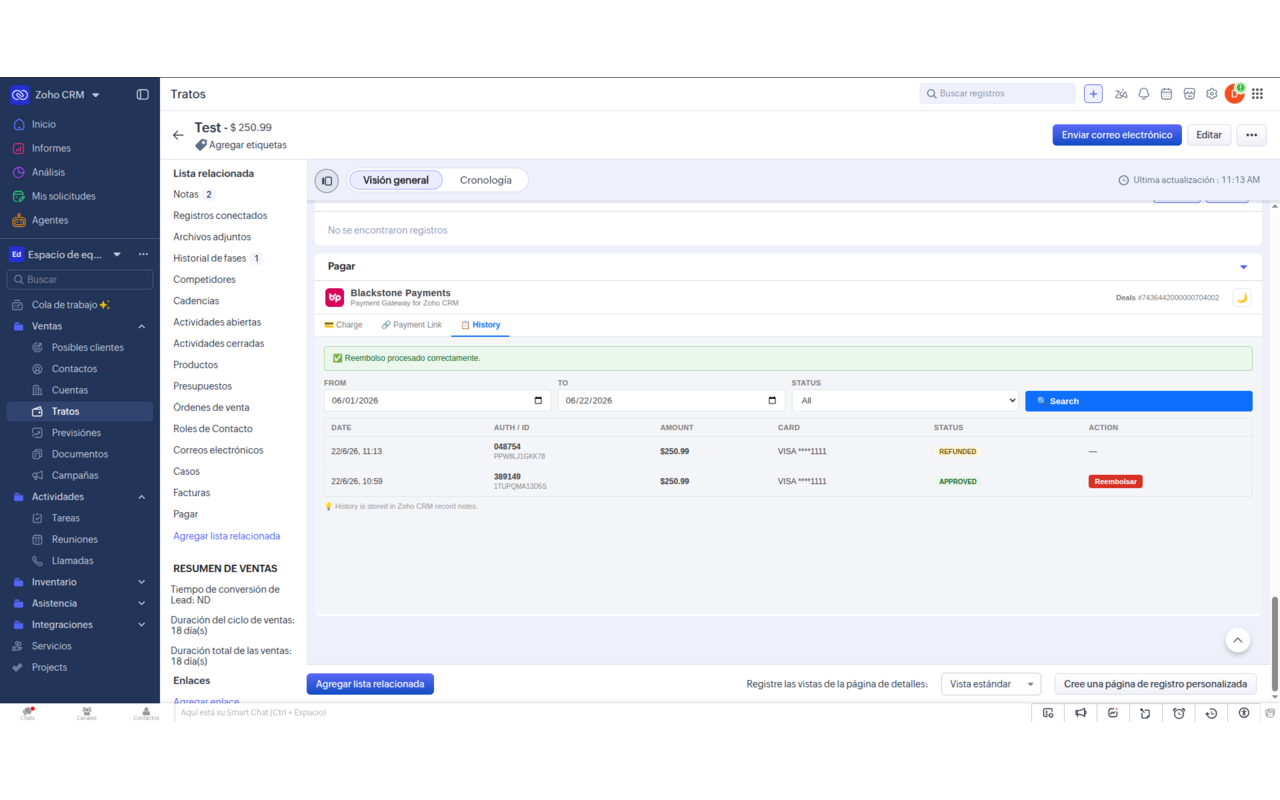Open the apps grid launcher
The width and height of the screenshot is (1280, 800).
point(1258,94)
